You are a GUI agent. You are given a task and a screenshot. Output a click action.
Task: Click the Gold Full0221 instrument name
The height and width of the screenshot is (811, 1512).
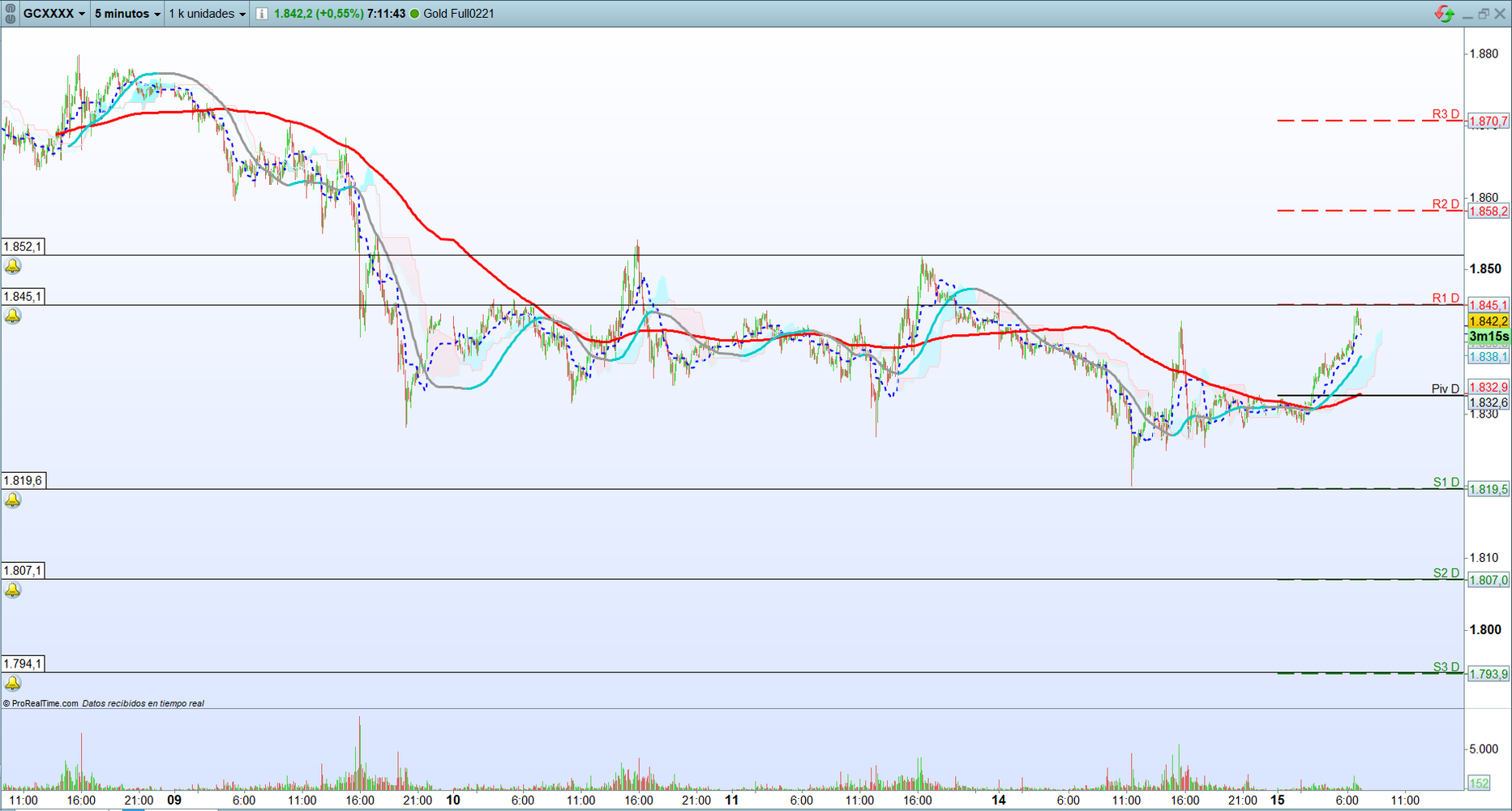coord(459,14)
